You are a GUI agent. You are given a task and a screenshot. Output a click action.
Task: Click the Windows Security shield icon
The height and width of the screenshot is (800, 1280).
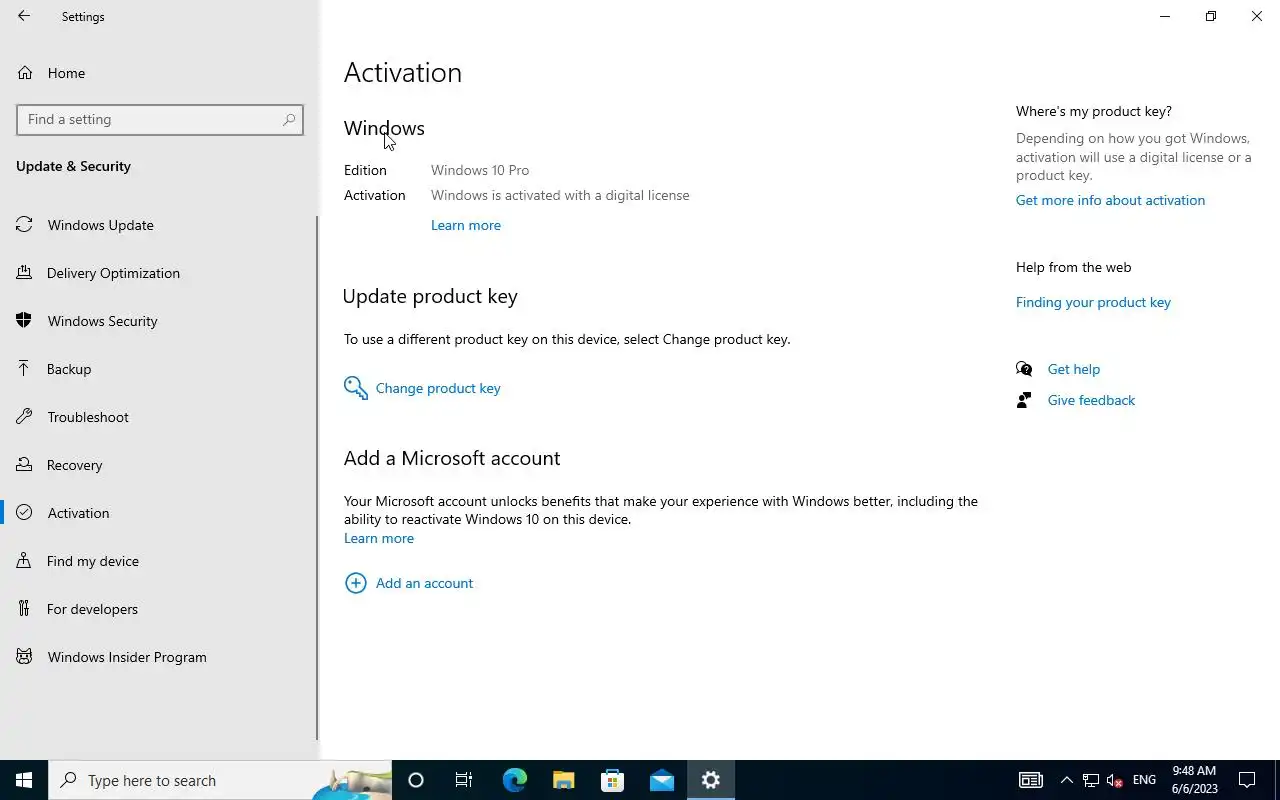[24, 321]
